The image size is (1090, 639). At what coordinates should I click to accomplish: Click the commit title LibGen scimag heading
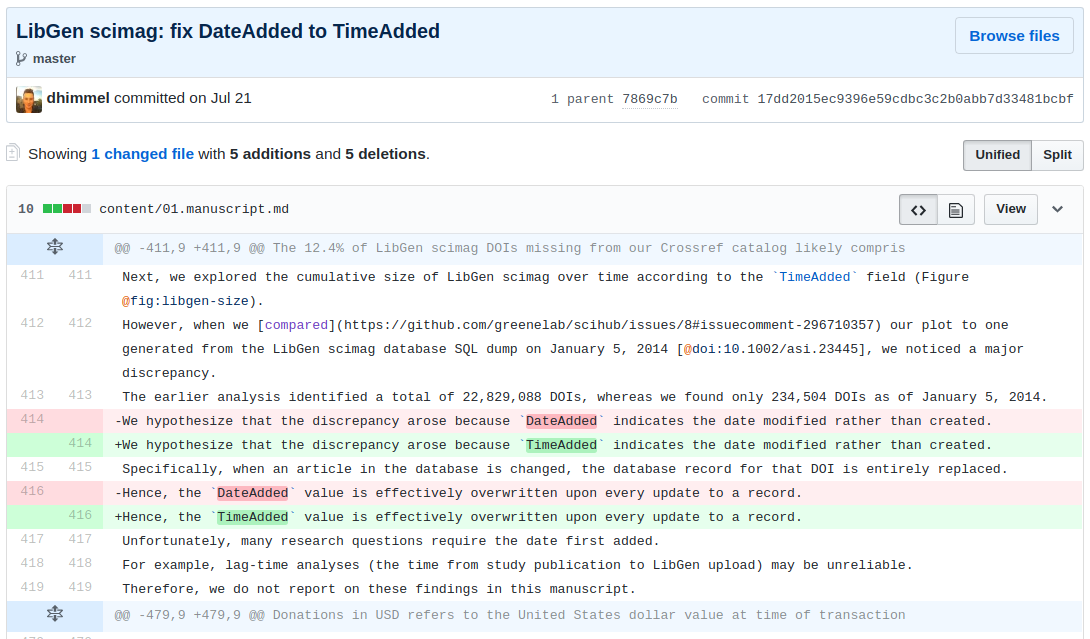pos(228,31)
